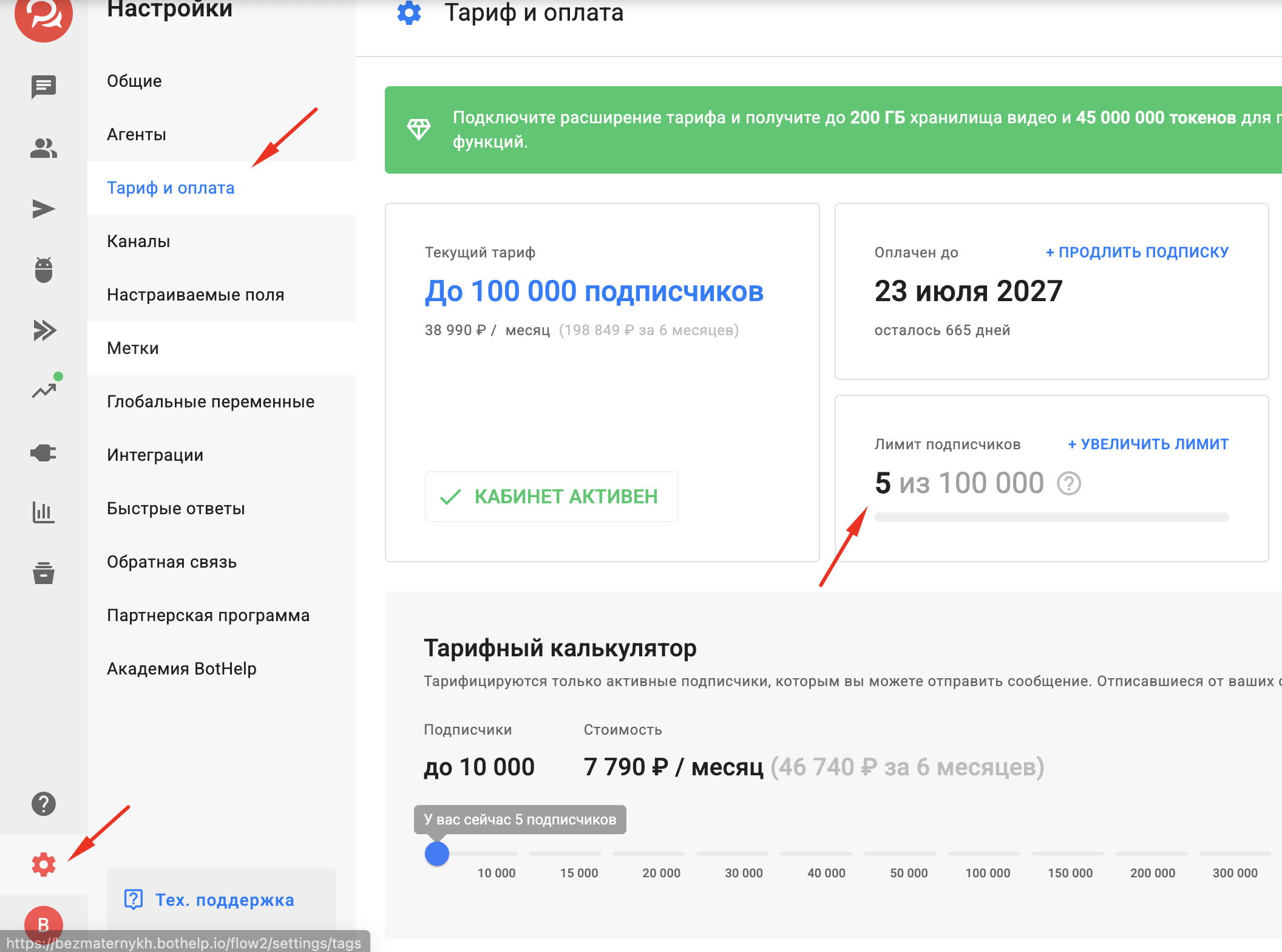Click the Увеличить лимит link

pos(1148,444)
